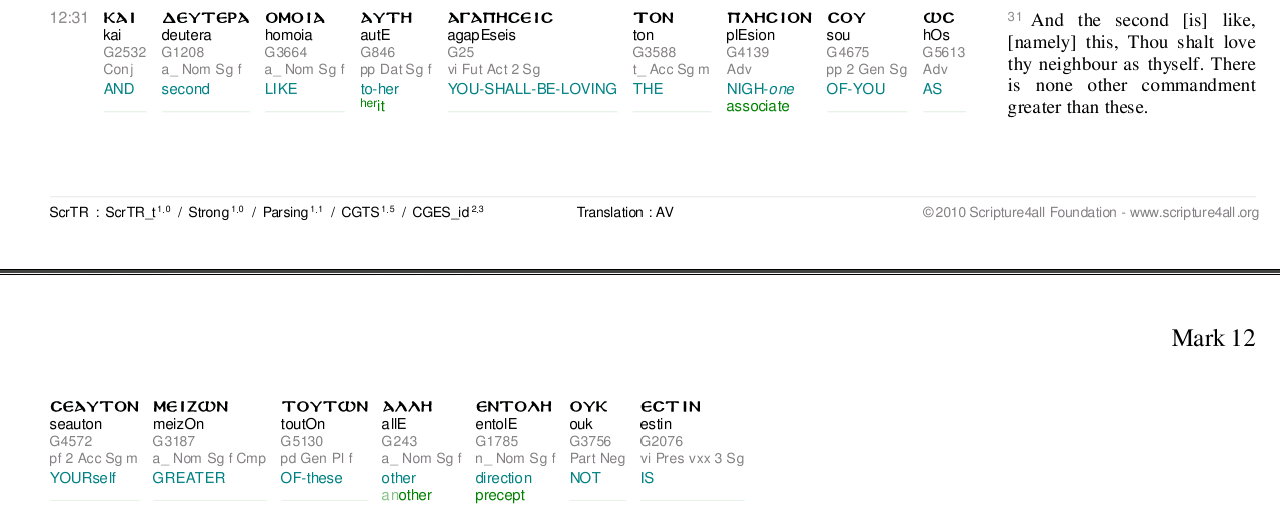The height and width of the screenshot is (510, 1280).
Task: Click the Mark 12 page header
Action: (1212, 338)
